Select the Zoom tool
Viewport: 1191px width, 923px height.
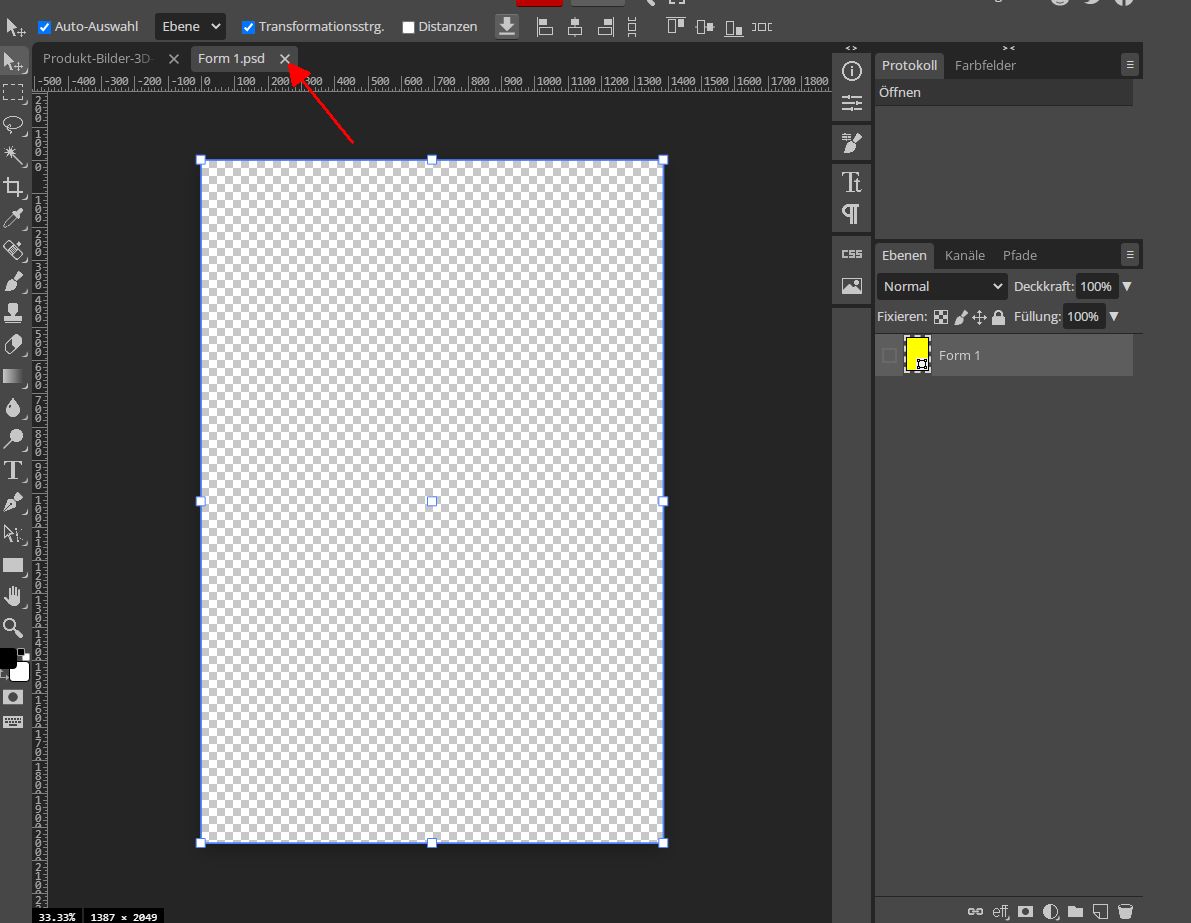pyautogui.click(x=13, y=628)
